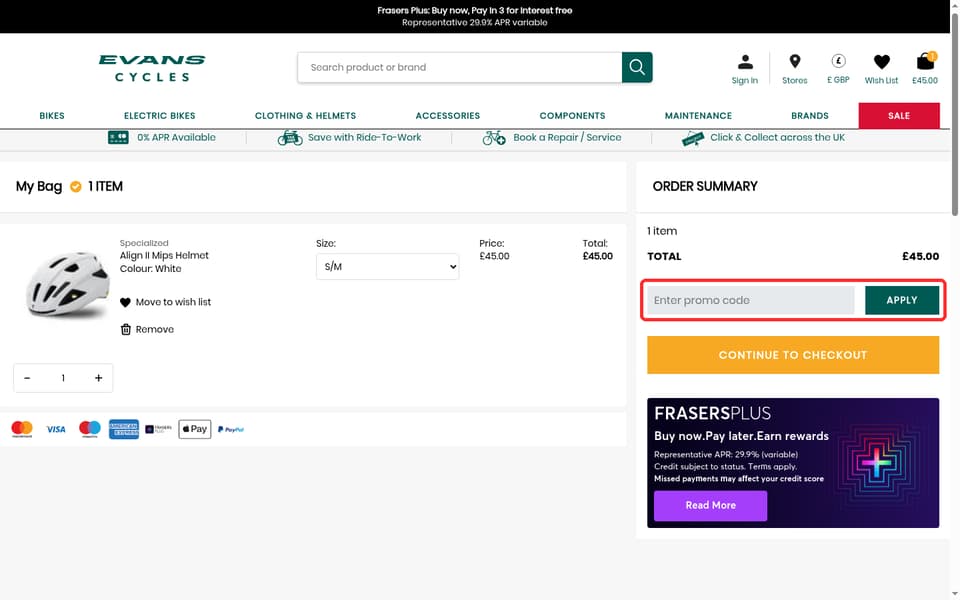Click the Save with Ride-To-Work link
This screenshot has height=600, width=960.
coord(364,138)
